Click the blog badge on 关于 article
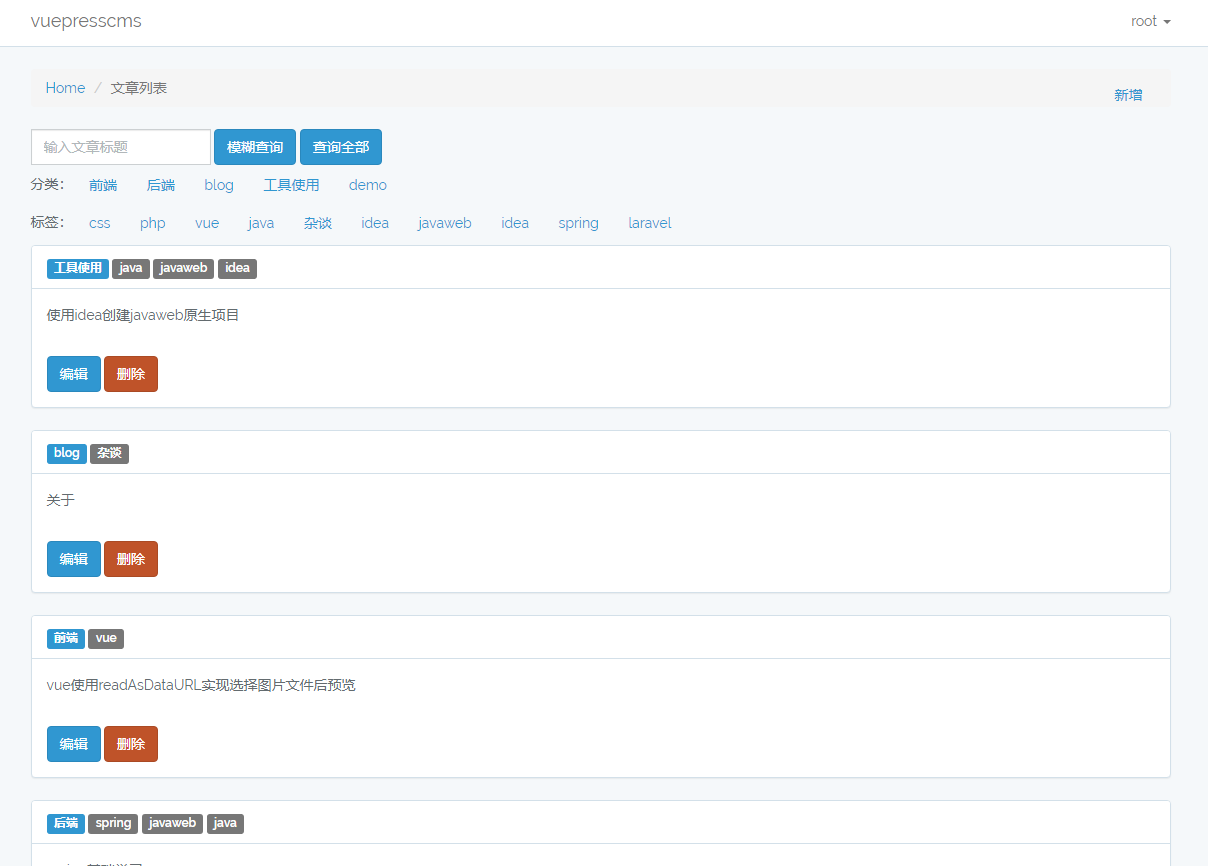1208x866 pixels. point(67,453)
